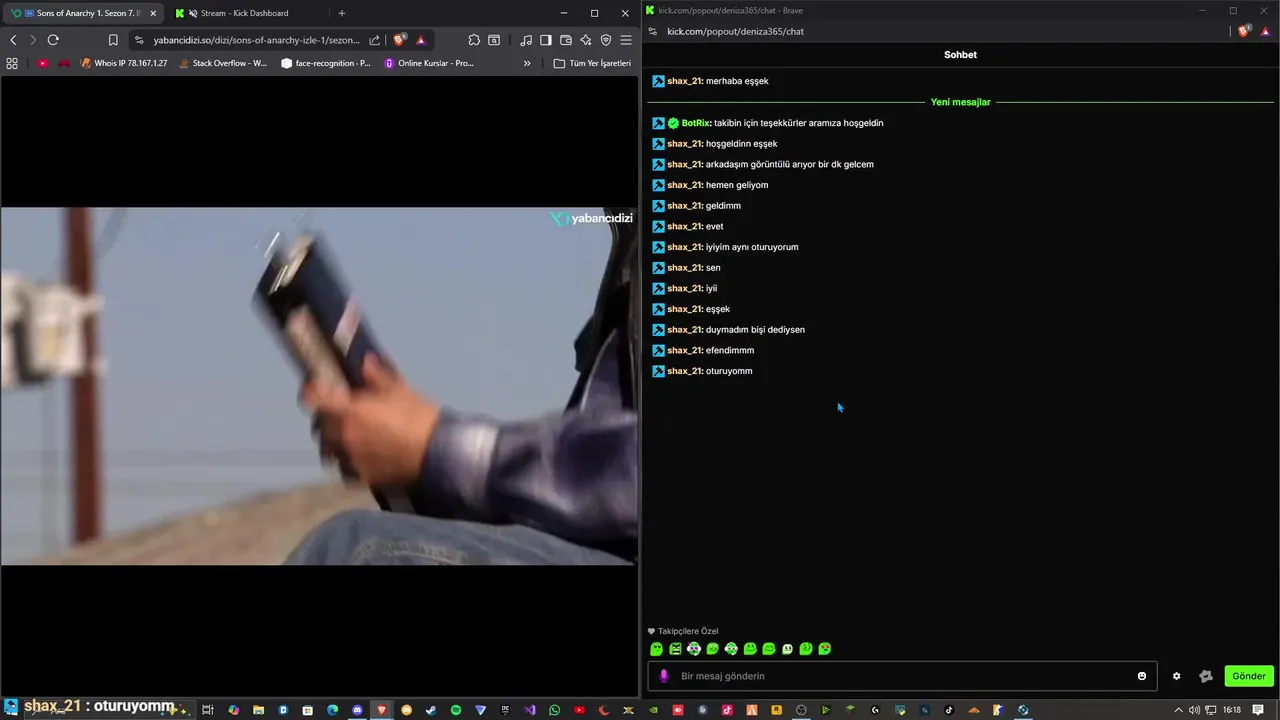Click the BotRix username in chat
Screen dimensions: 1280x720
(696, 123)
